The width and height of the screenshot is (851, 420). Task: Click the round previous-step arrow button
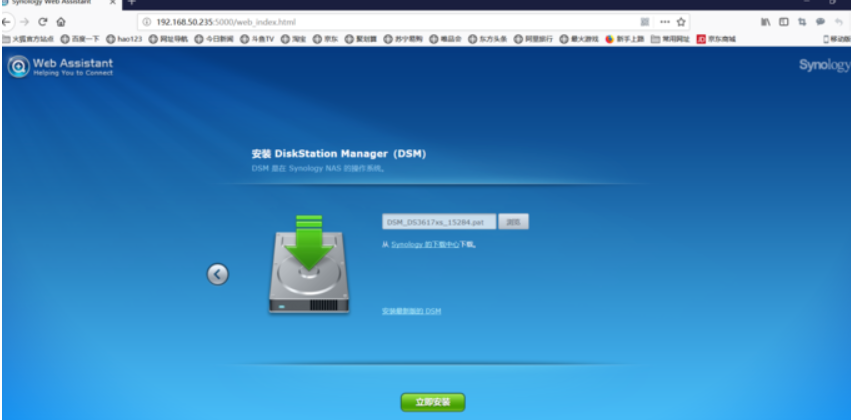[x=218, y=274]
